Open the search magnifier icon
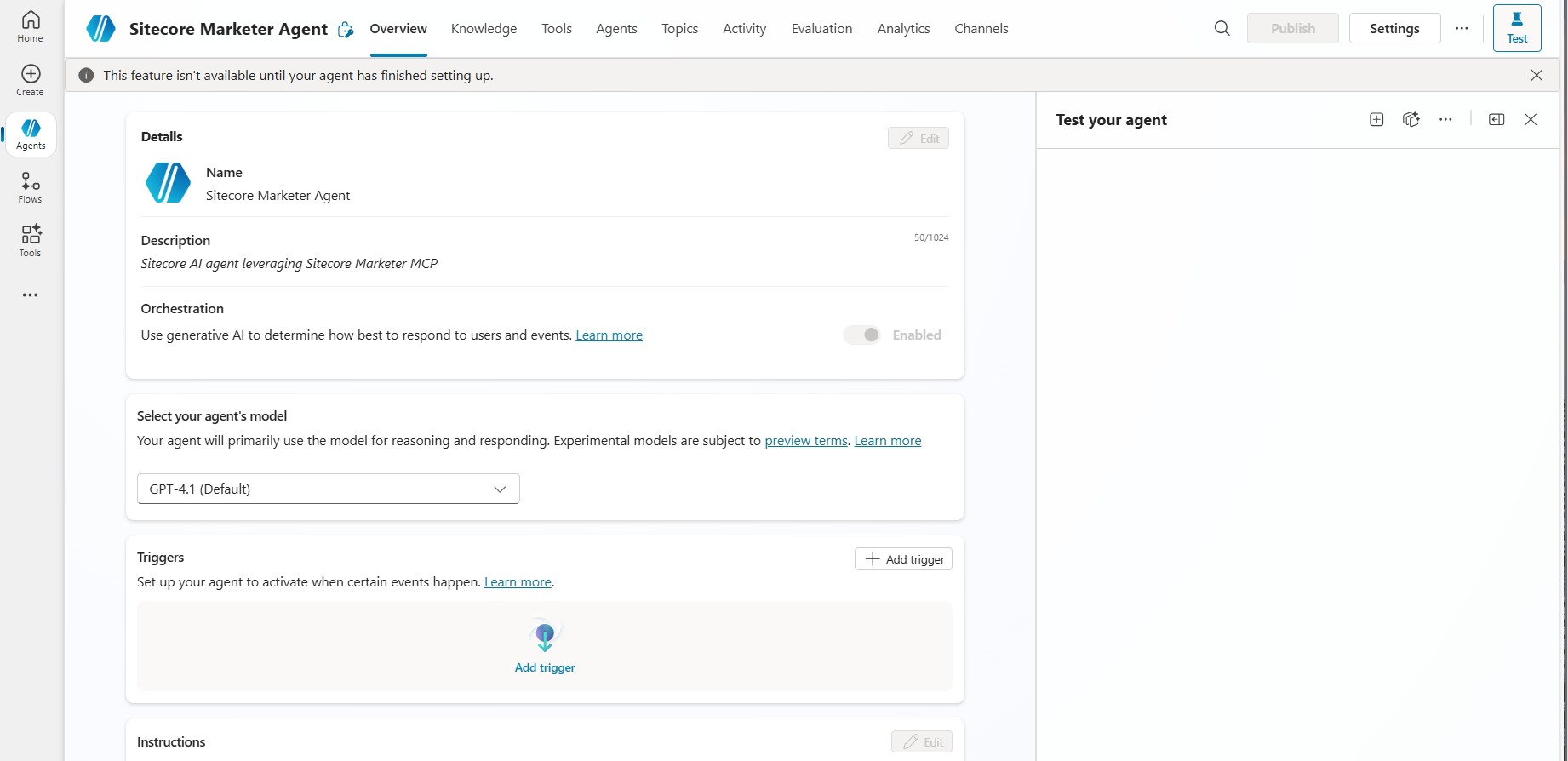The height and width of the screenshot is (761, 1568). pyautogui.click(x=1222, y=28)
